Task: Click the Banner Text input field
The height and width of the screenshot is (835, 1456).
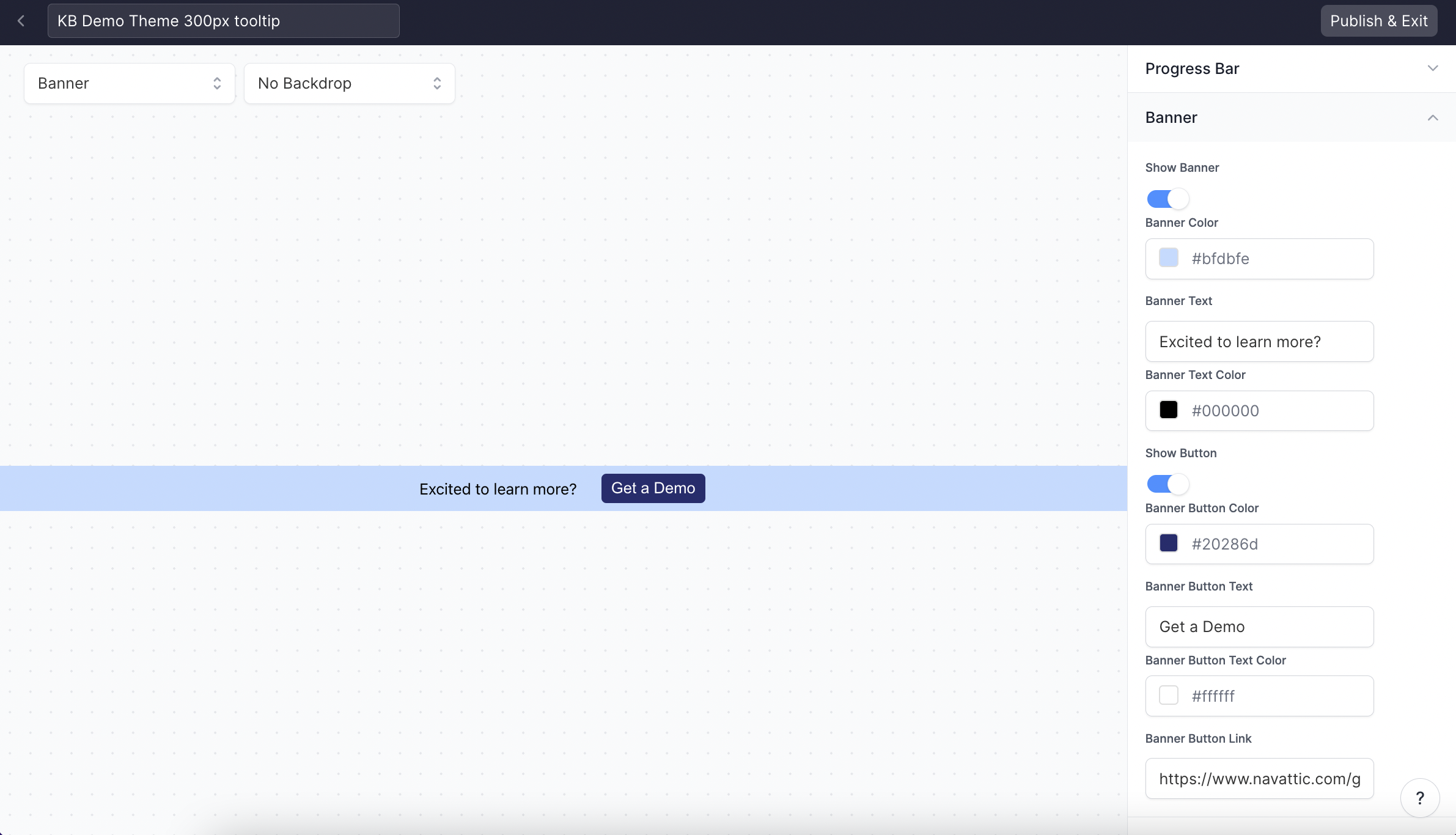Action: point(1259,342)
